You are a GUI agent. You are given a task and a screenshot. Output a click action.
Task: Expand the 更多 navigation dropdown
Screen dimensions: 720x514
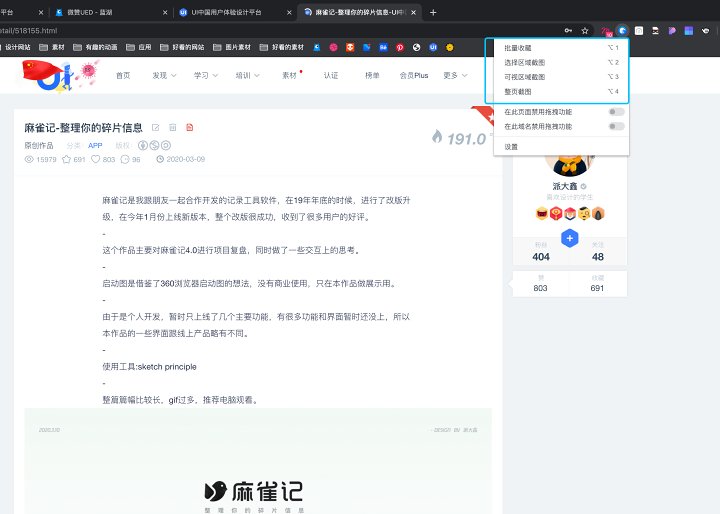click(455, 75)
